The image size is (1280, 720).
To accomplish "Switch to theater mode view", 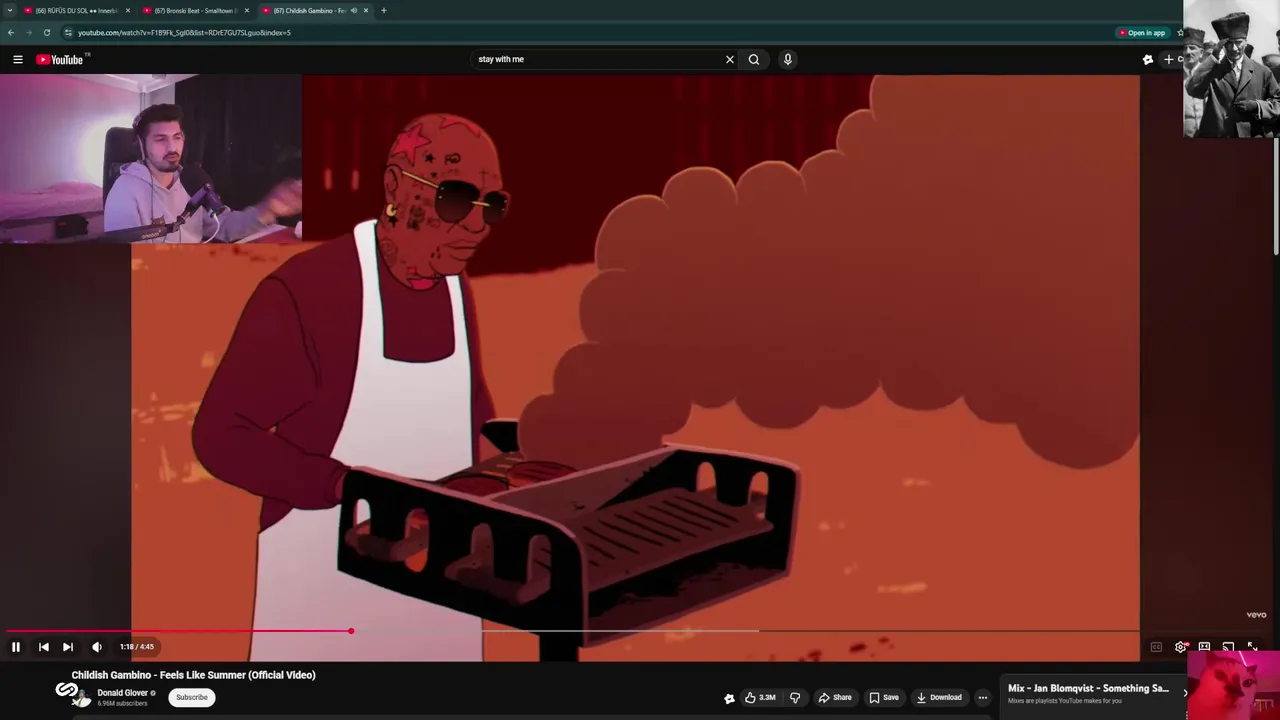I will (x=1204, y=647).
